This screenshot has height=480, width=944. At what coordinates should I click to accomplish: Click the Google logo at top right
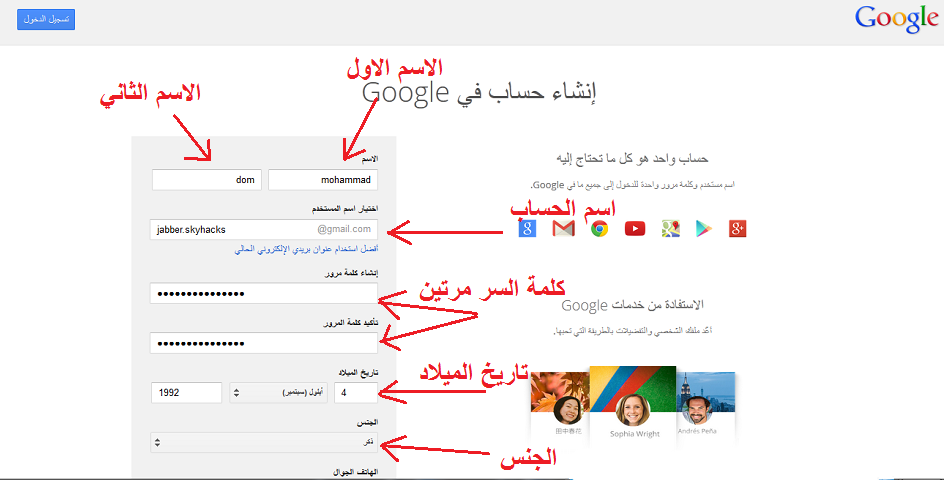tap(896, 19)
